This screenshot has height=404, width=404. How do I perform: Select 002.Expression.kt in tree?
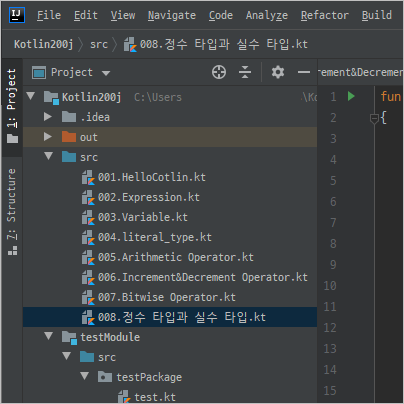(x=170, y=197)
